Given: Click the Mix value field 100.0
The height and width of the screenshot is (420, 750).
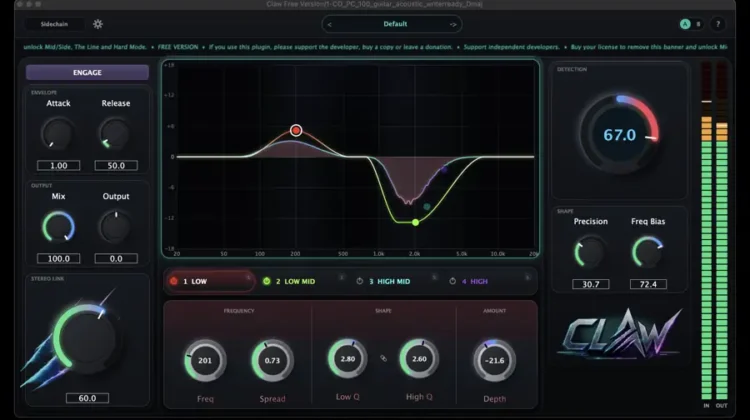Looking at the screenshot, I should click(58, 259).
